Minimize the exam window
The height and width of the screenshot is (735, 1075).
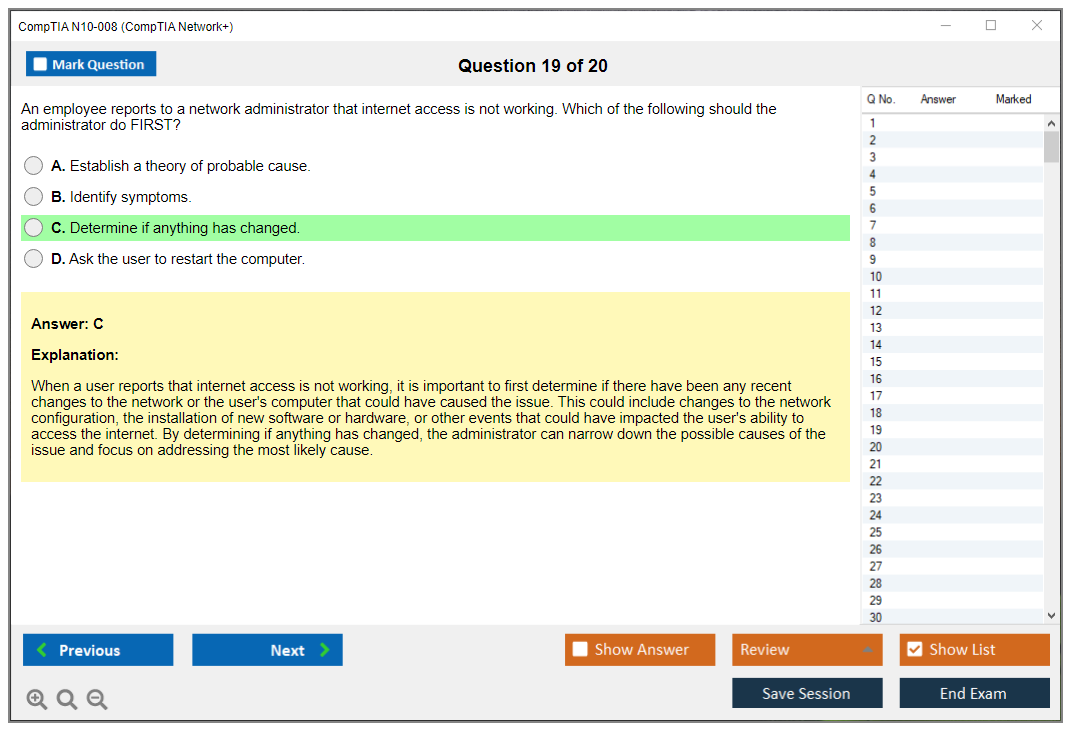point(946,26)
